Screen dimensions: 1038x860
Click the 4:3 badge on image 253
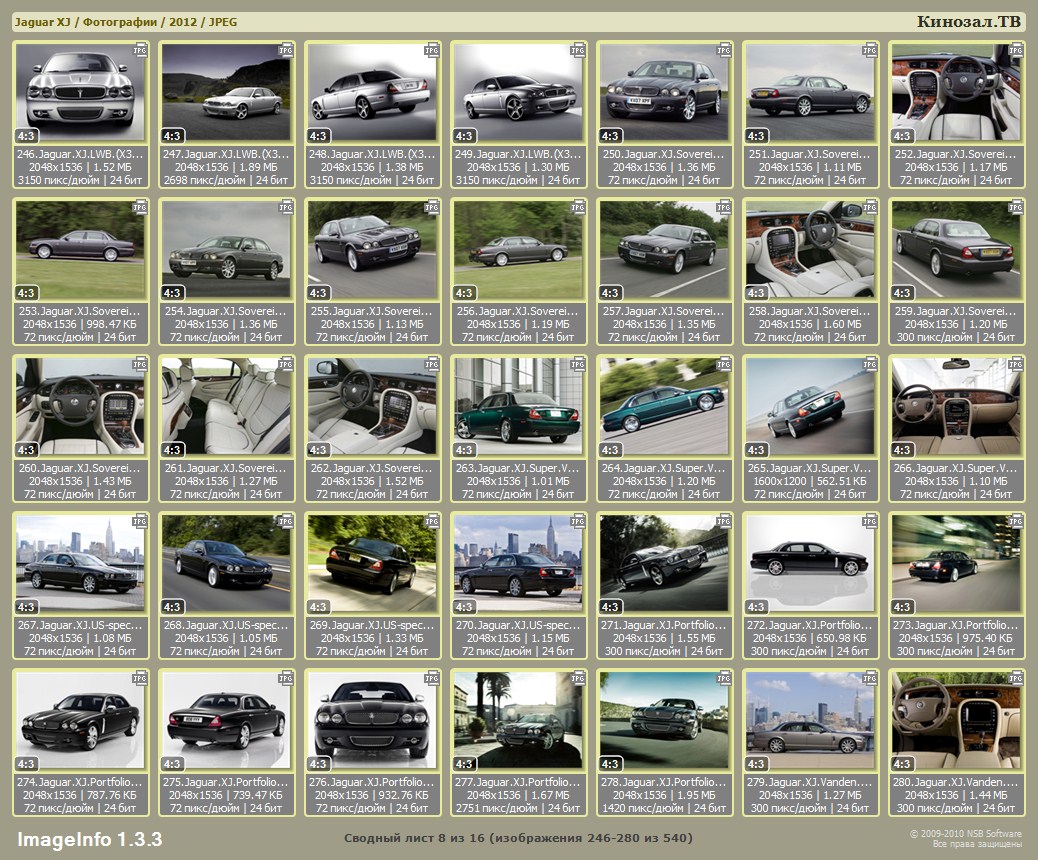coord(26,293)
